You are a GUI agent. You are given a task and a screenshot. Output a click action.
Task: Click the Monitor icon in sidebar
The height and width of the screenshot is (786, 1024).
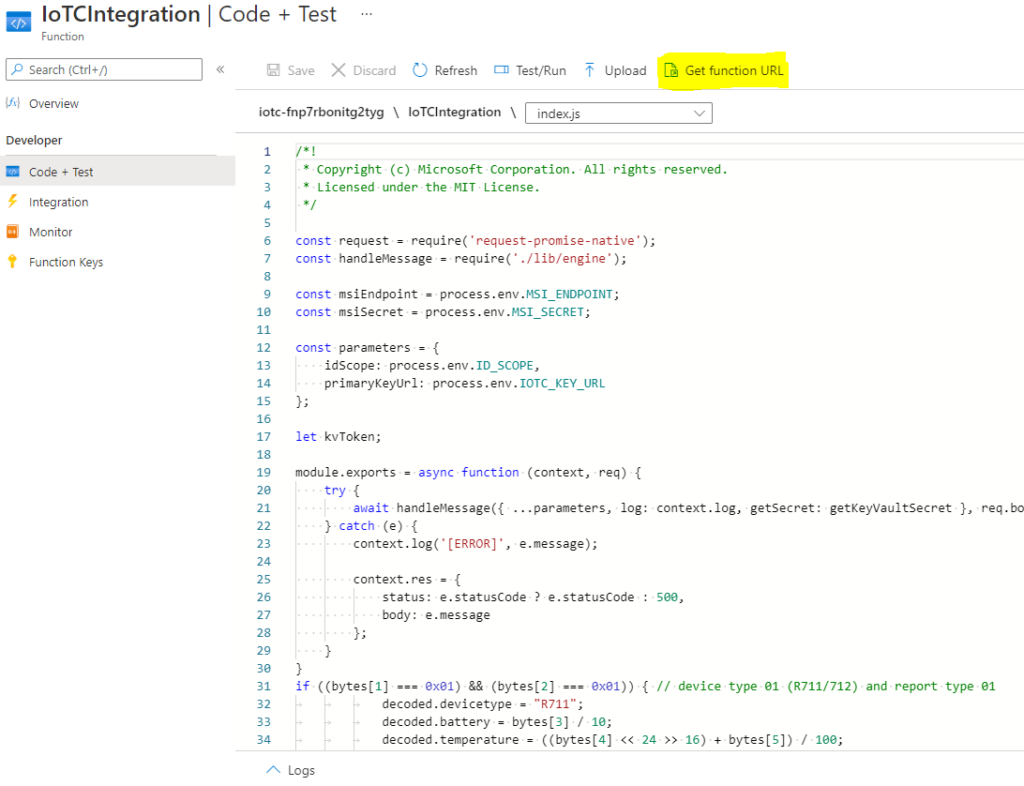pyautogui.click(x=13, y=232)
